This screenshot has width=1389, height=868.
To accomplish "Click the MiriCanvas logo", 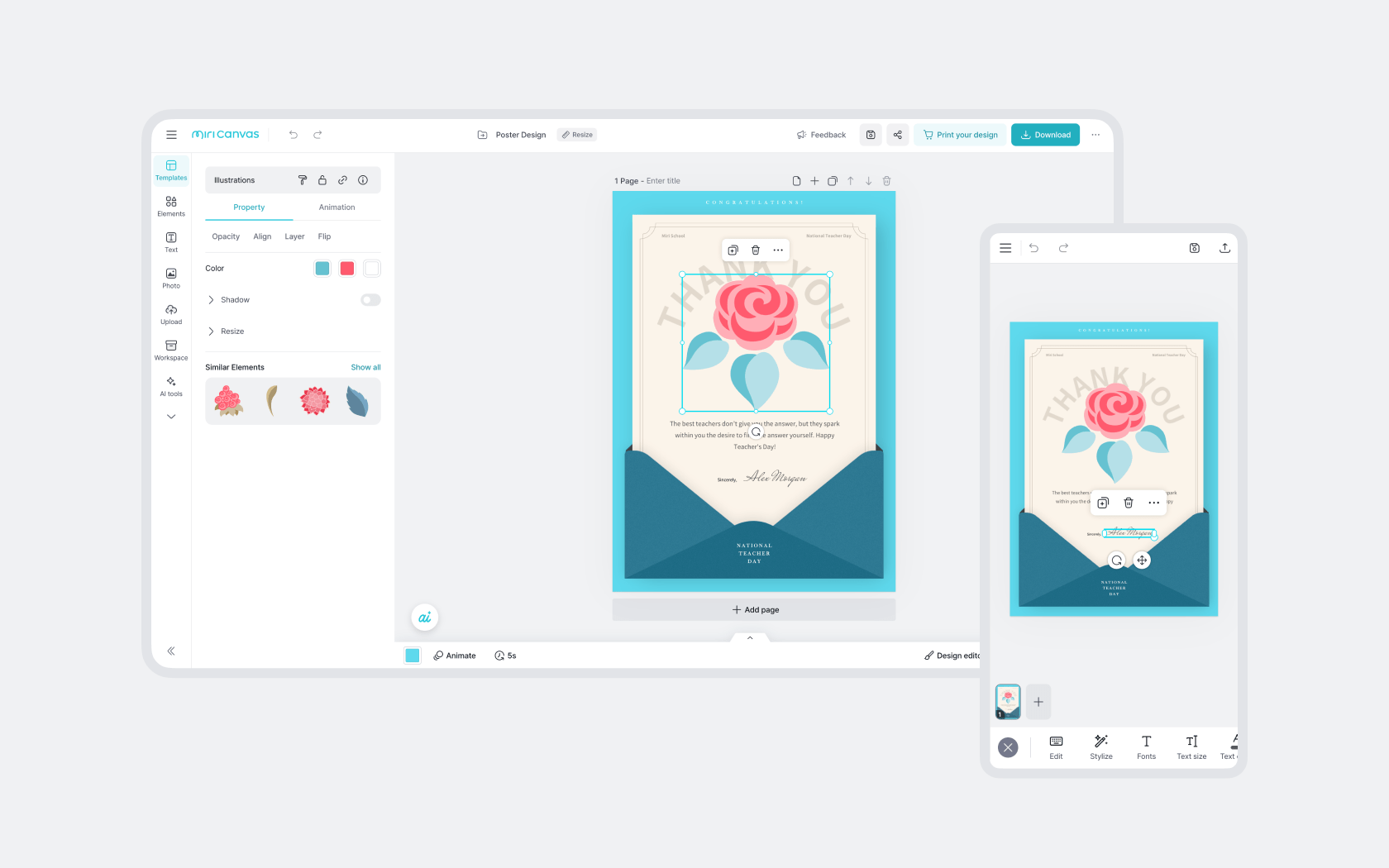I will coord(226,135).
